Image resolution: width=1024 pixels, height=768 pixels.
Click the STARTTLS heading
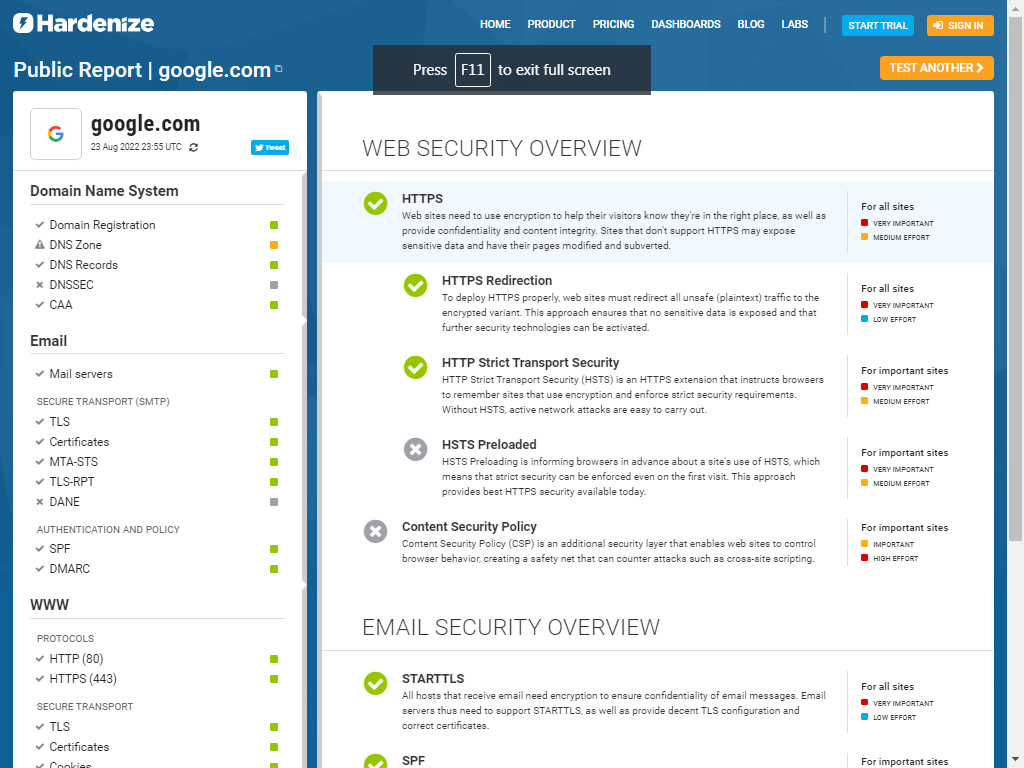(x=433, y=679)
